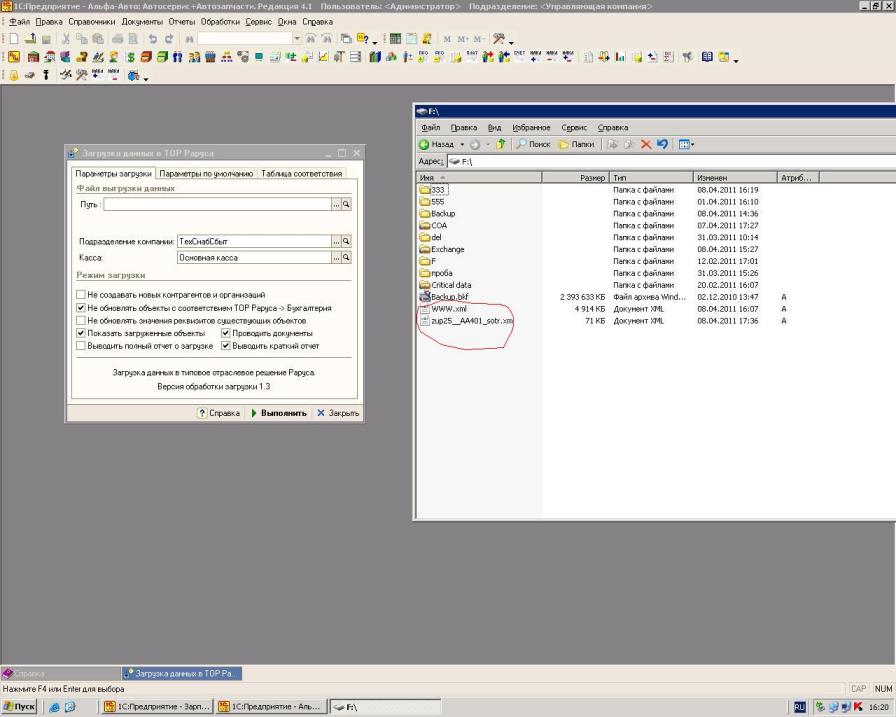Click the Назад button in Explorer

437,145
